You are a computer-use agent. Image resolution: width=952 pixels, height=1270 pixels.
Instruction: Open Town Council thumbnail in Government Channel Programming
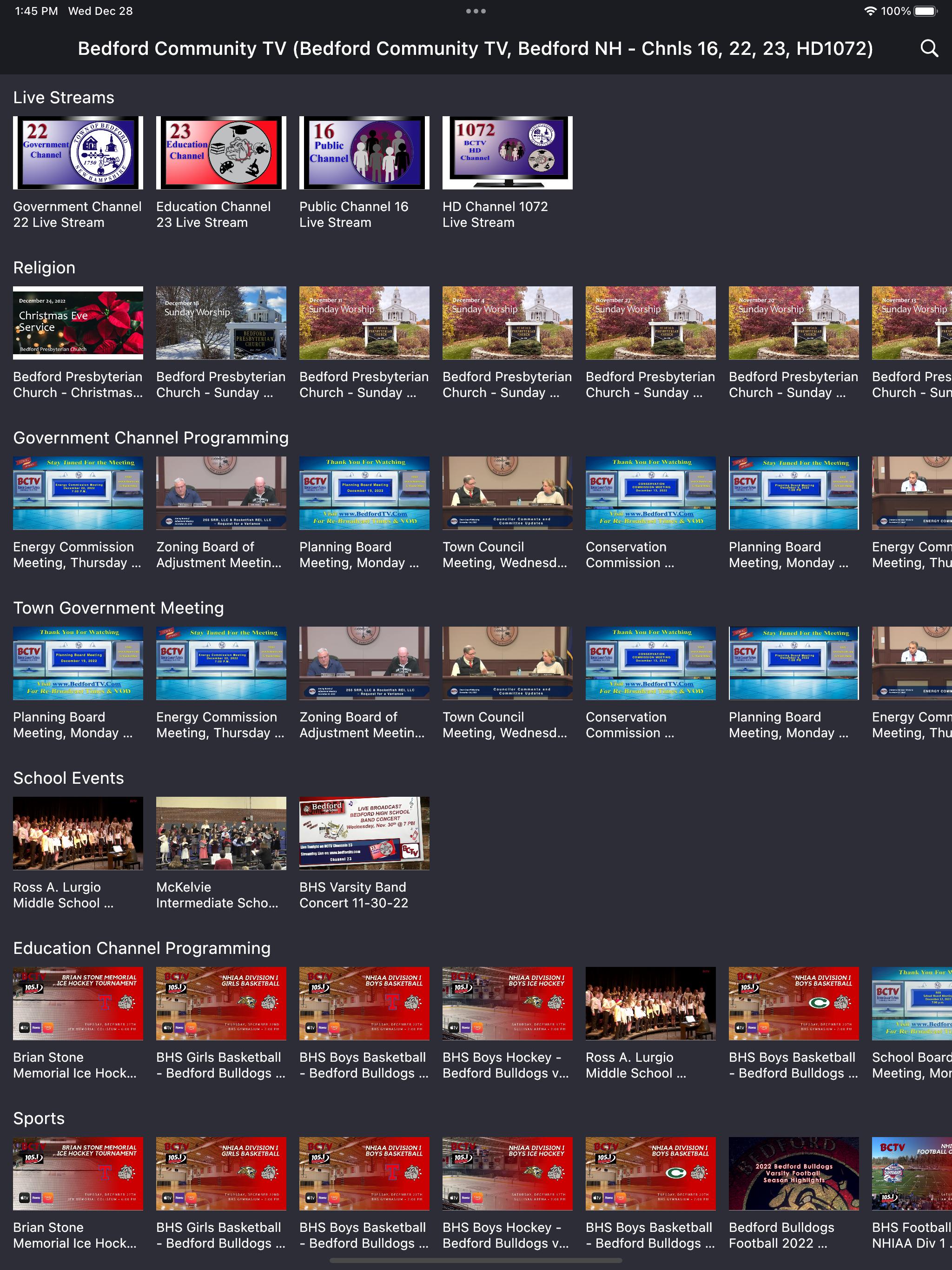[508, 493]
